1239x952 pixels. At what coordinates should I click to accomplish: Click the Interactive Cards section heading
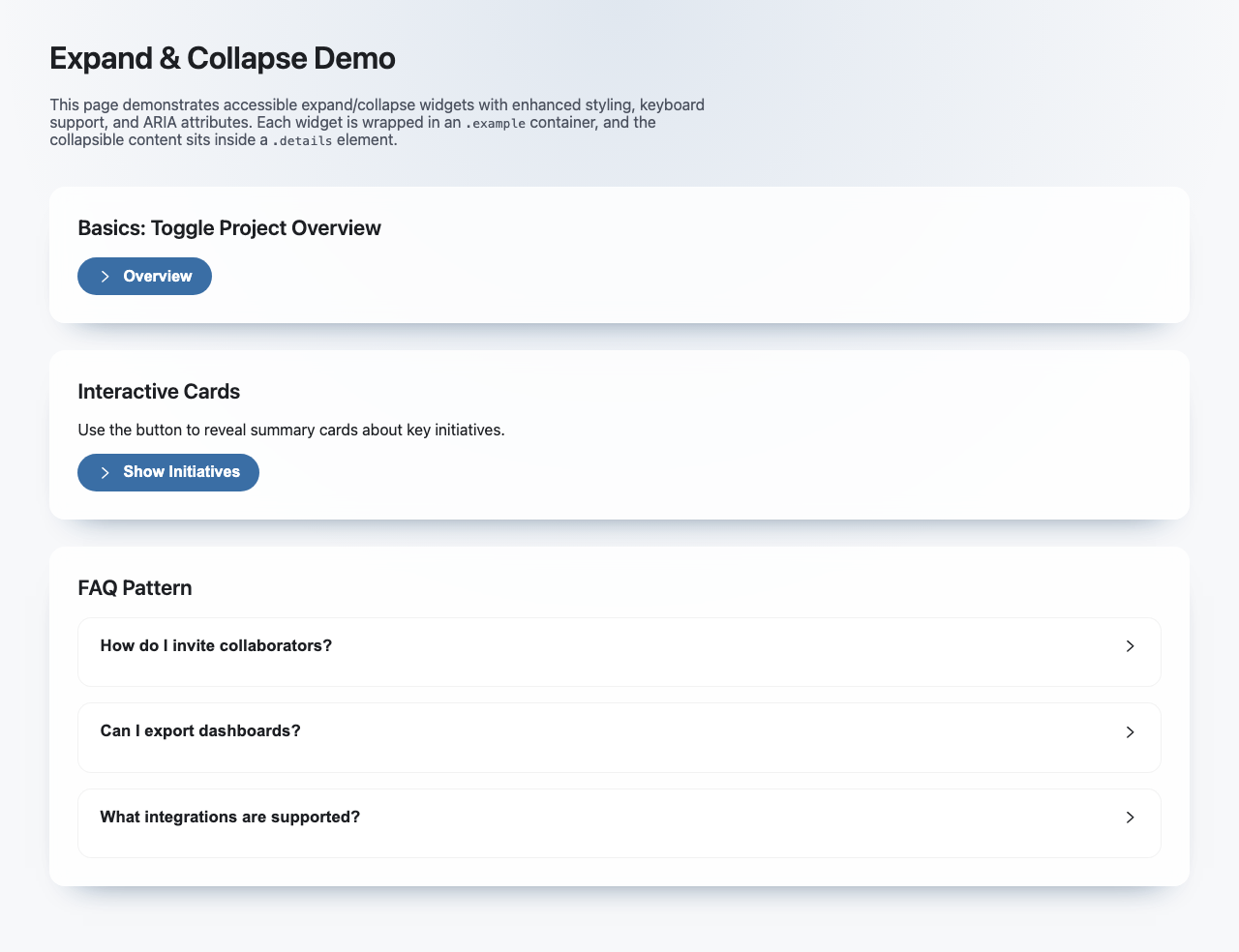tap(159, 392)
